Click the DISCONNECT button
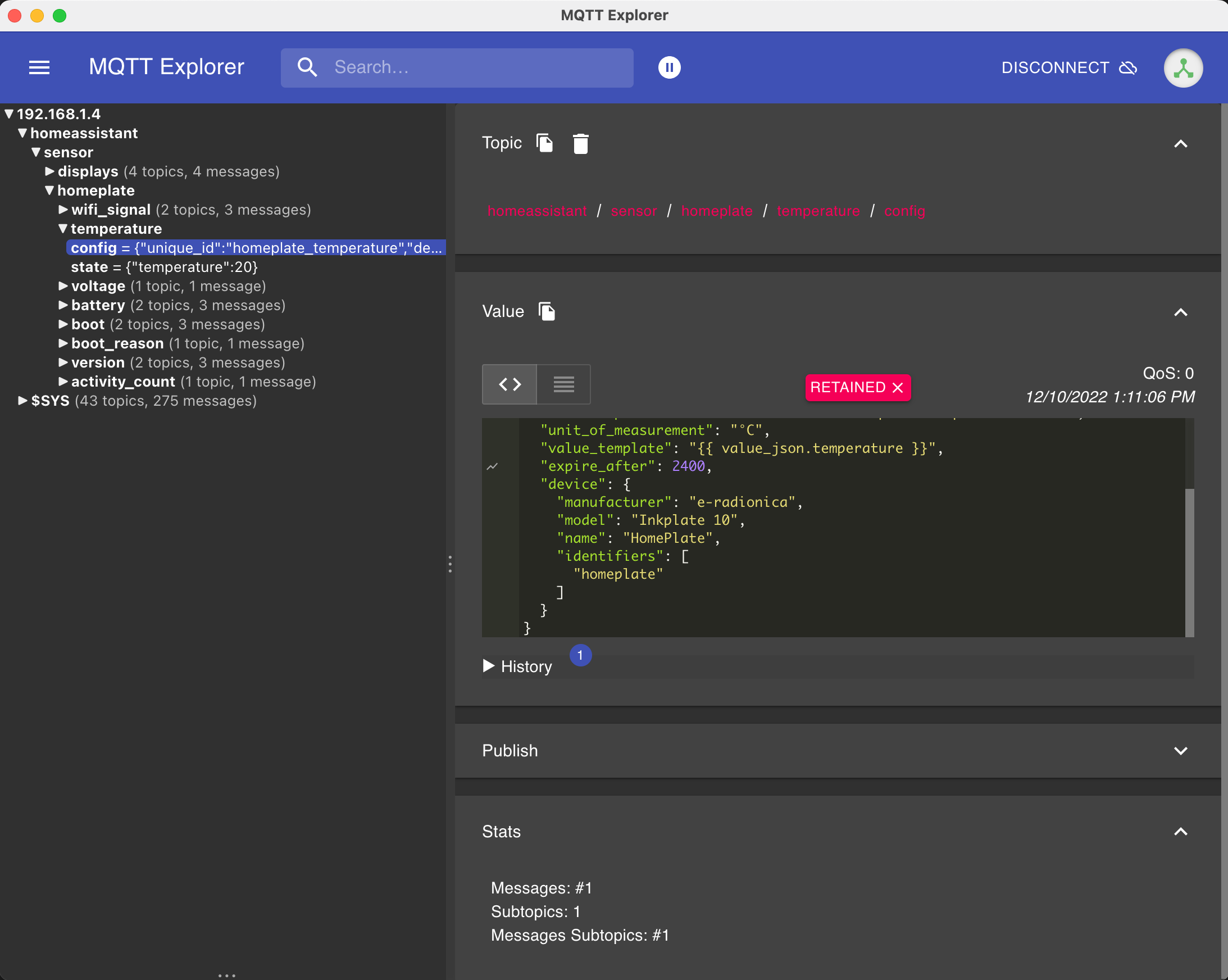Screen dimensions: 1228x980 (x=1068, y=68)
